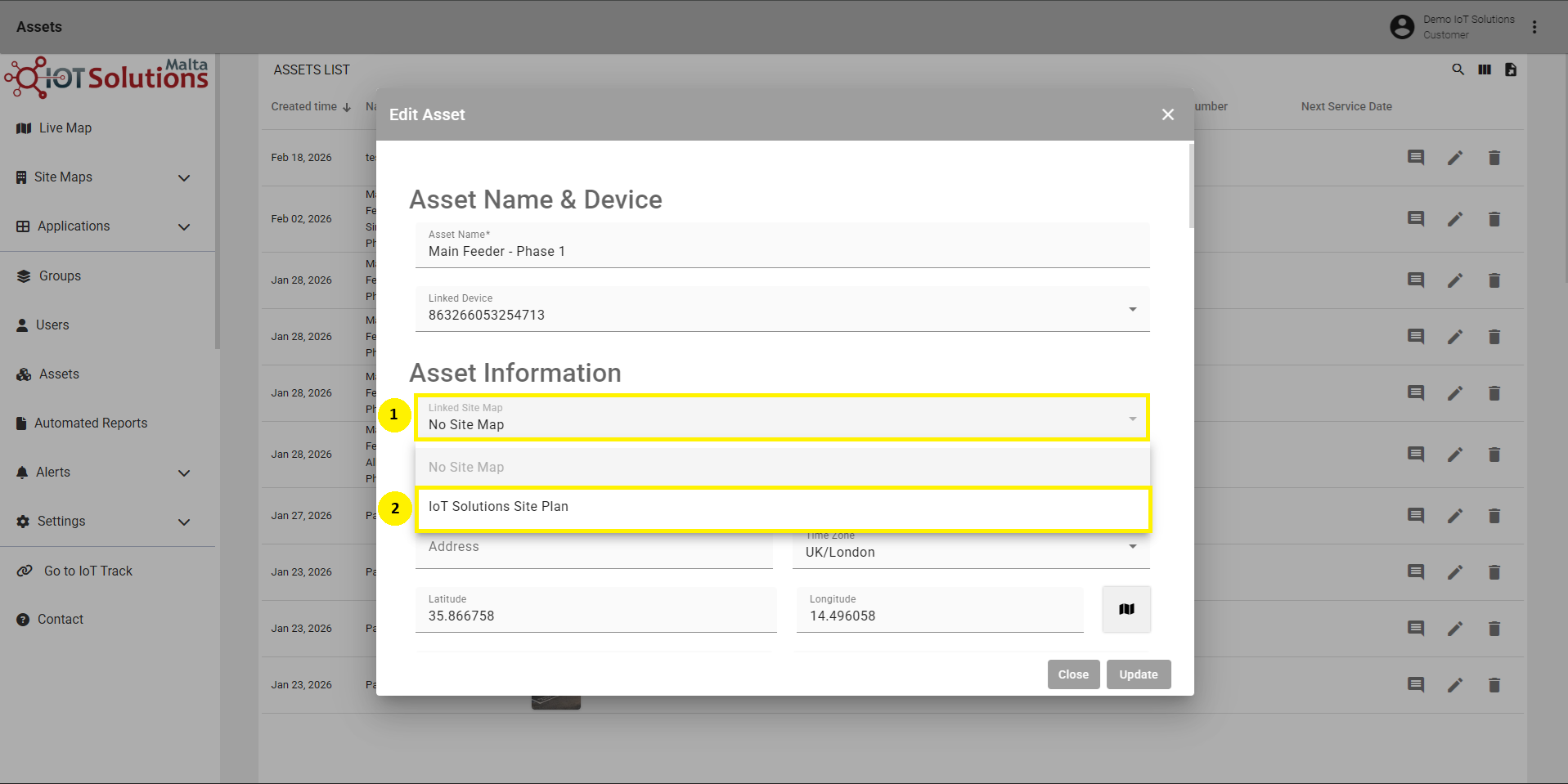Click the Next Service Date column header
The image size is (1568, 784).
point(1346,106)
